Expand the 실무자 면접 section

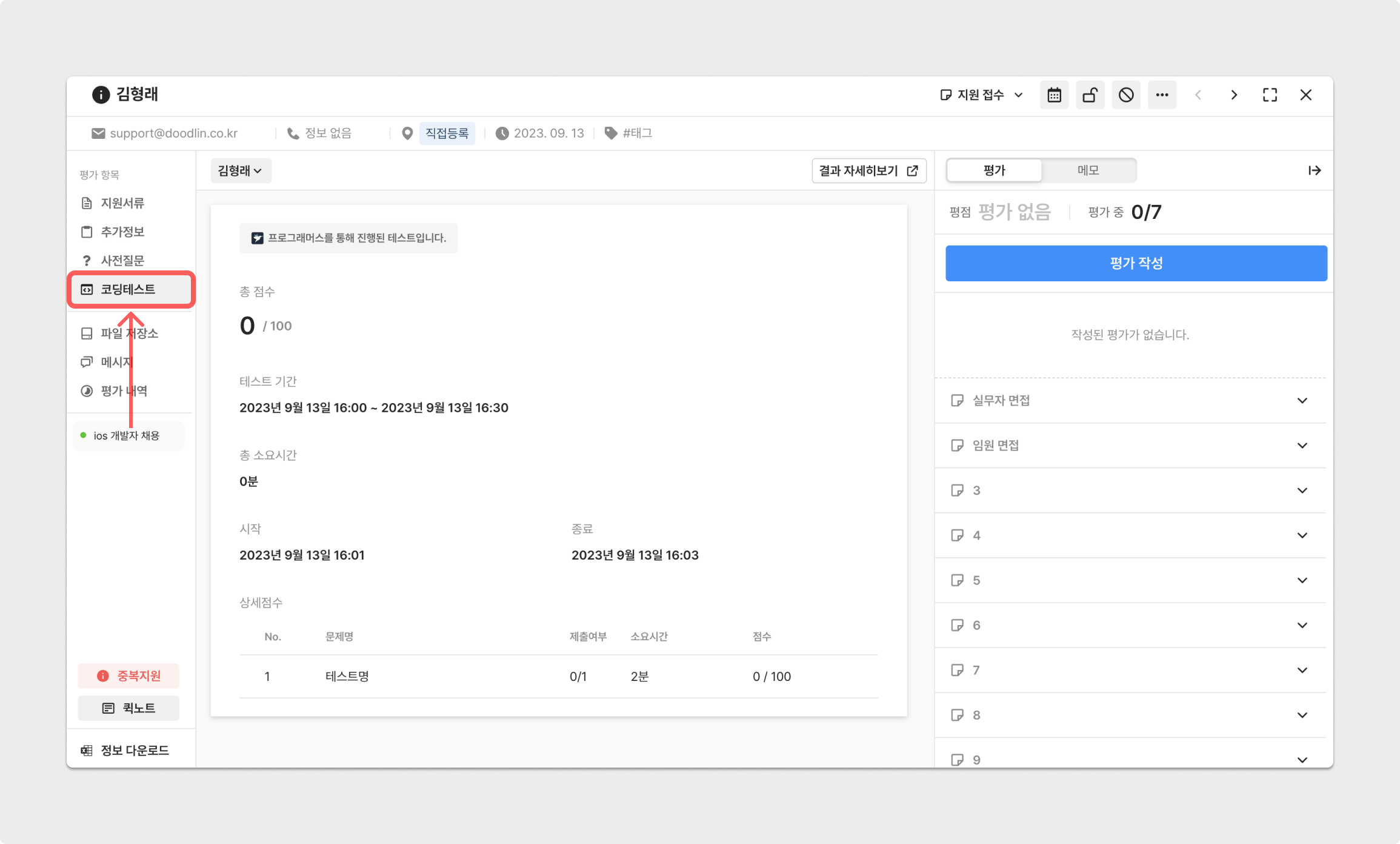[x=1130, y=400]
